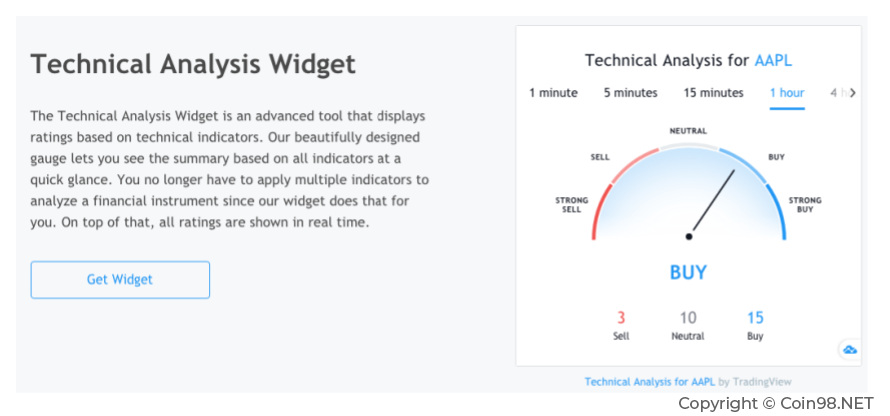The image size is (890, 416).
Task: Open the Technical Analysis for AAPL footer link
Action: (x=649, y=382)
